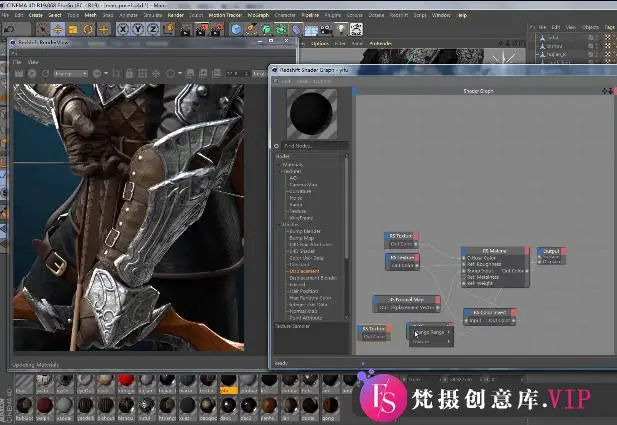Open View menu in Redshift RenderView

(33, 62)
